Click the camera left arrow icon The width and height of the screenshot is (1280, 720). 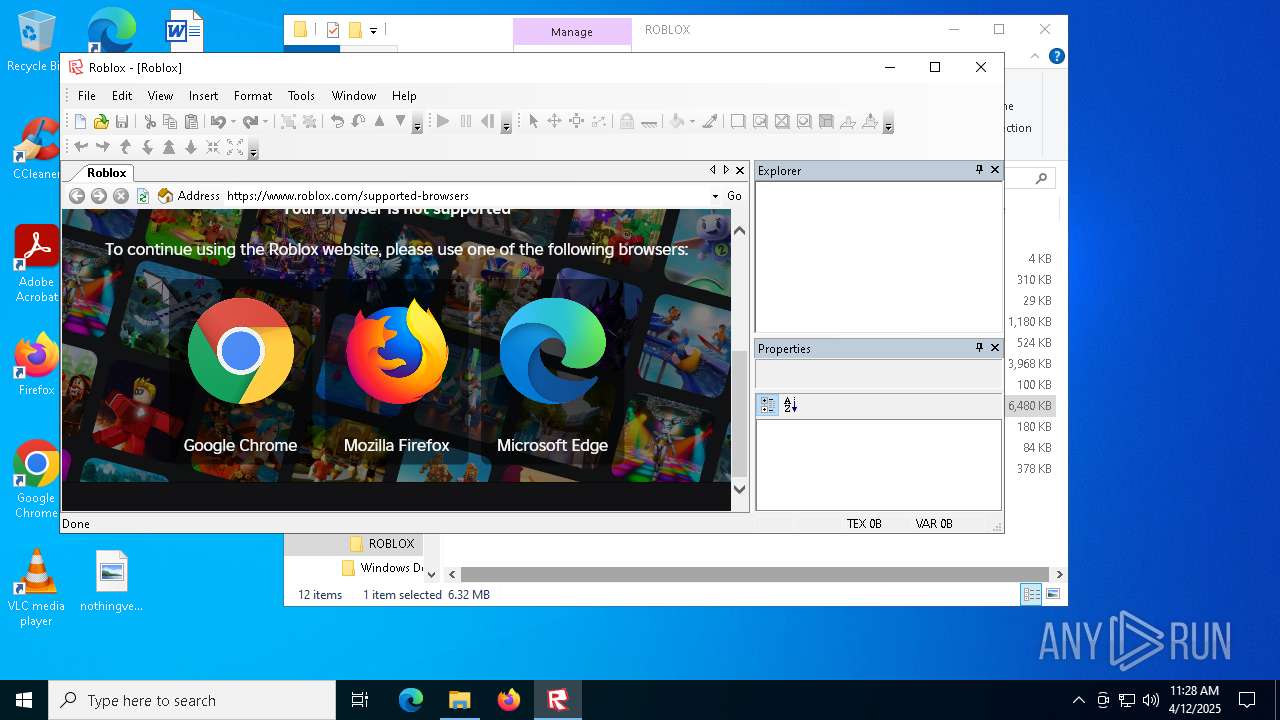tap(81, 148)
